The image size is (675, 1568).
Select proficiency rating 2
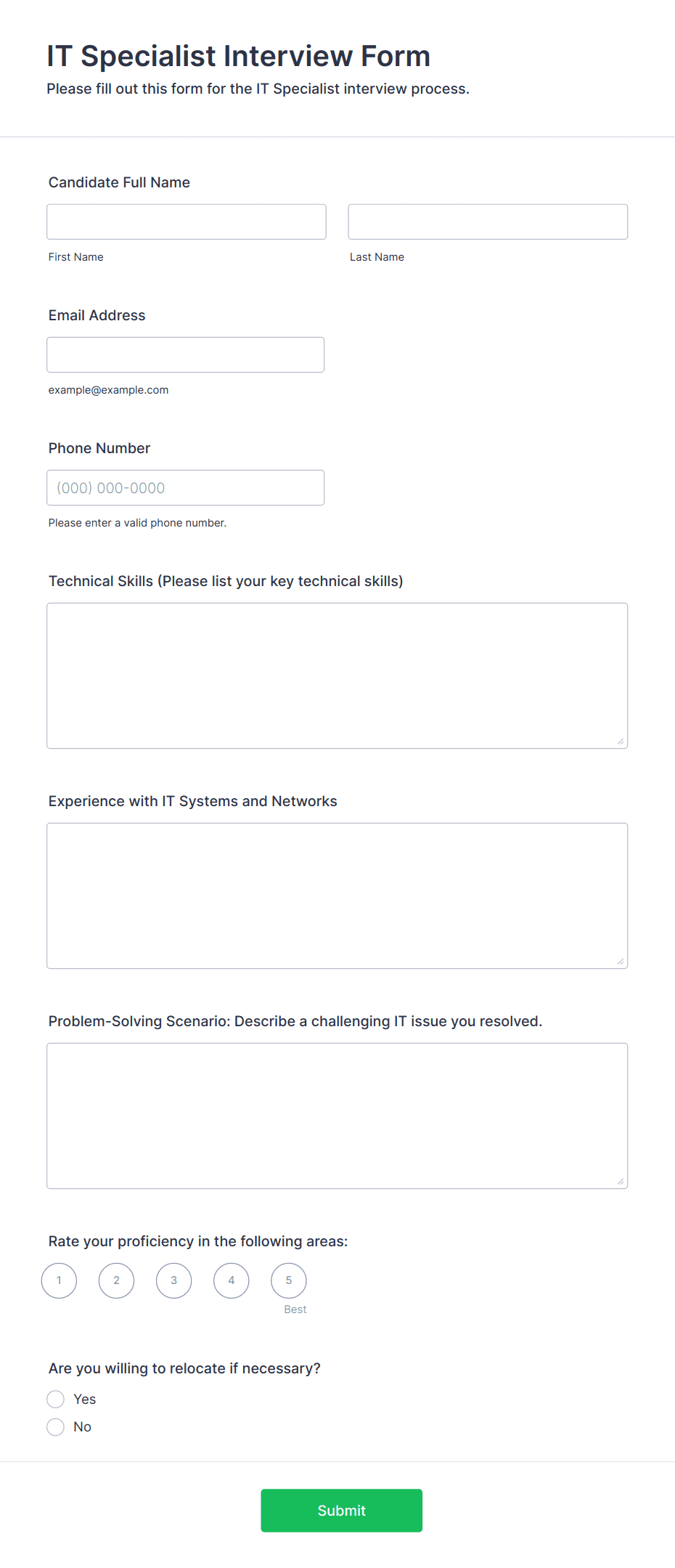click(x=116, y=1280)
